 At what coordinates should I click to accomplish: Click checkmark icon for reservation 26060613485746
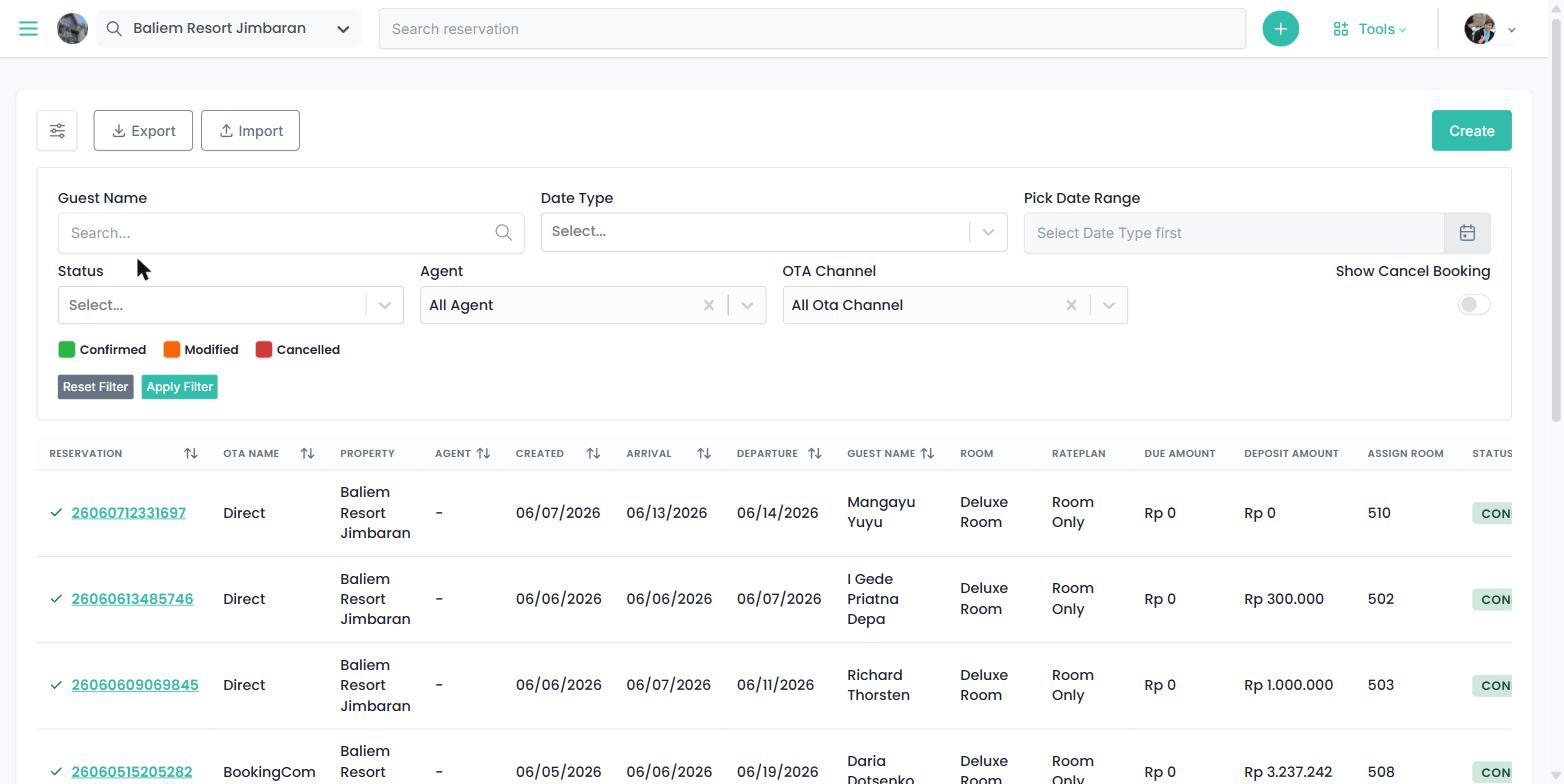click(56, 599)
